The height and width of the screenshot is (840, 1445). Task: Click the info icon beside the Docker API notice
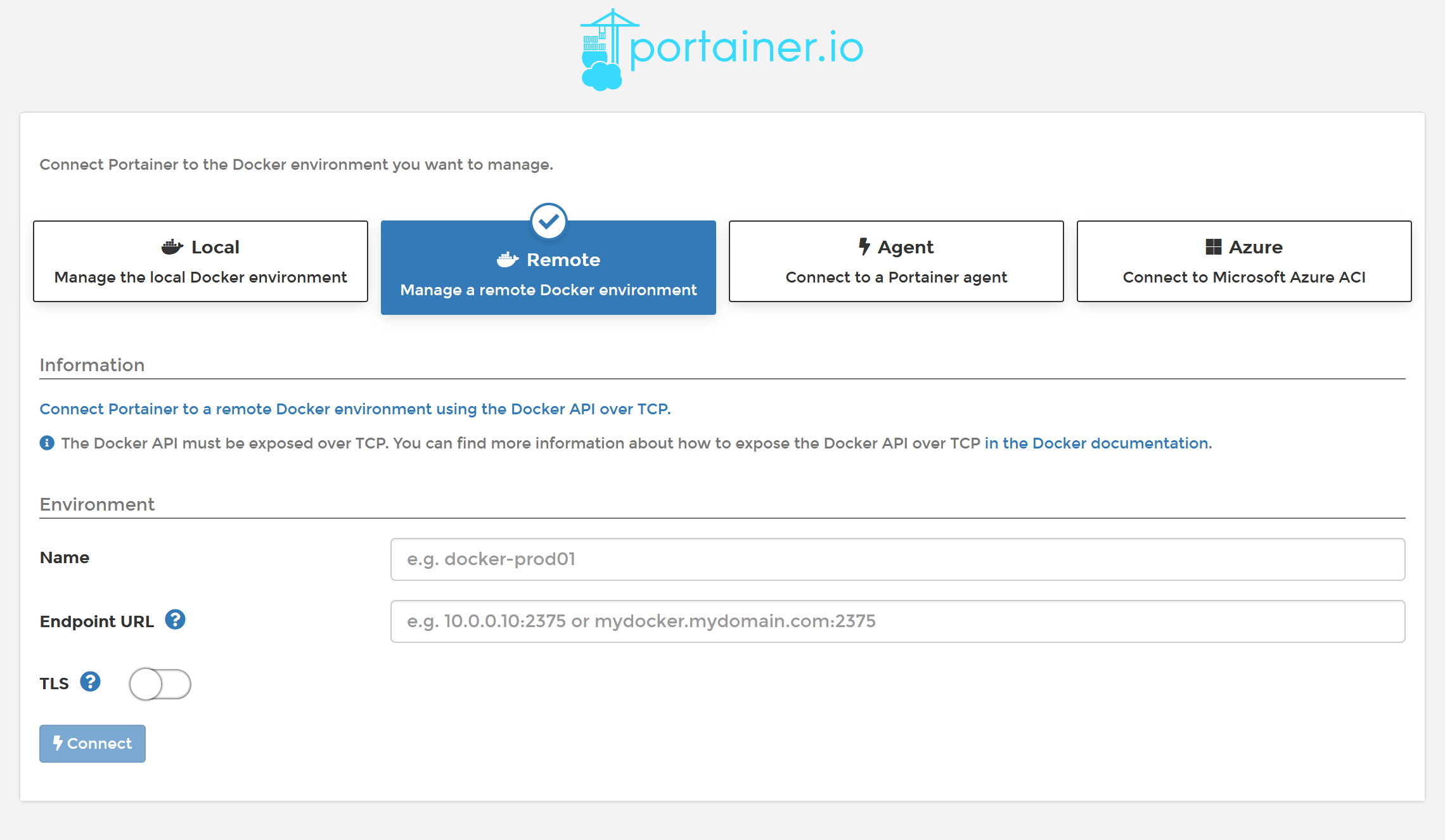47,443
